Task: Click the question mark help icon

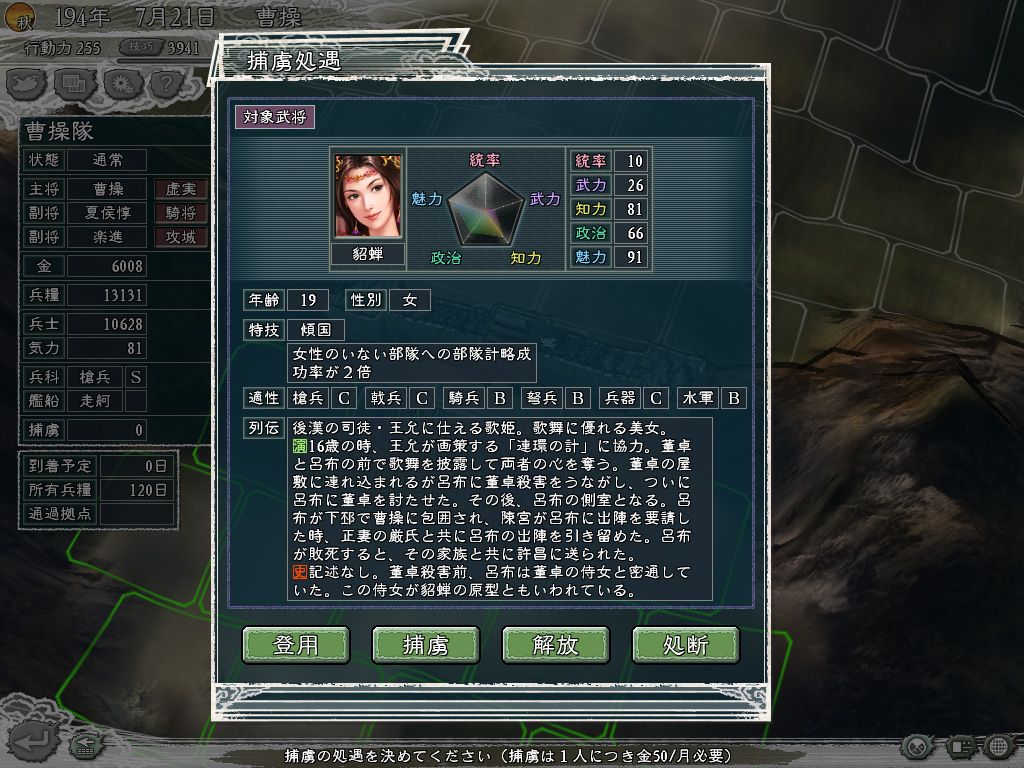Action: [x=167, y=84]
